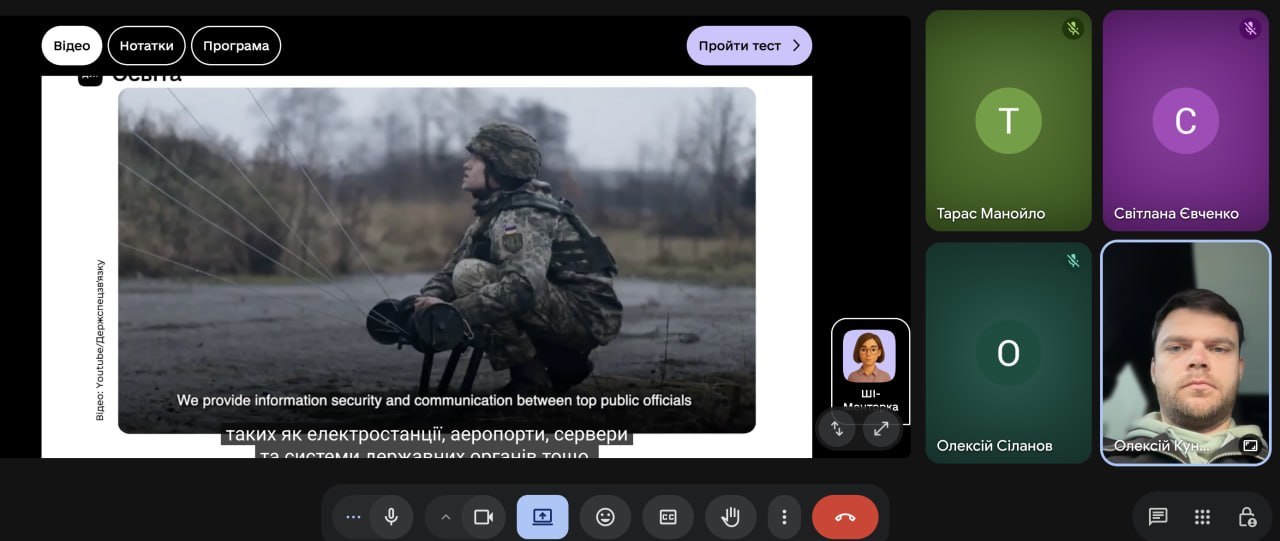Toggle closed captions
The image size is (1280, 541).
pos(668,517)
